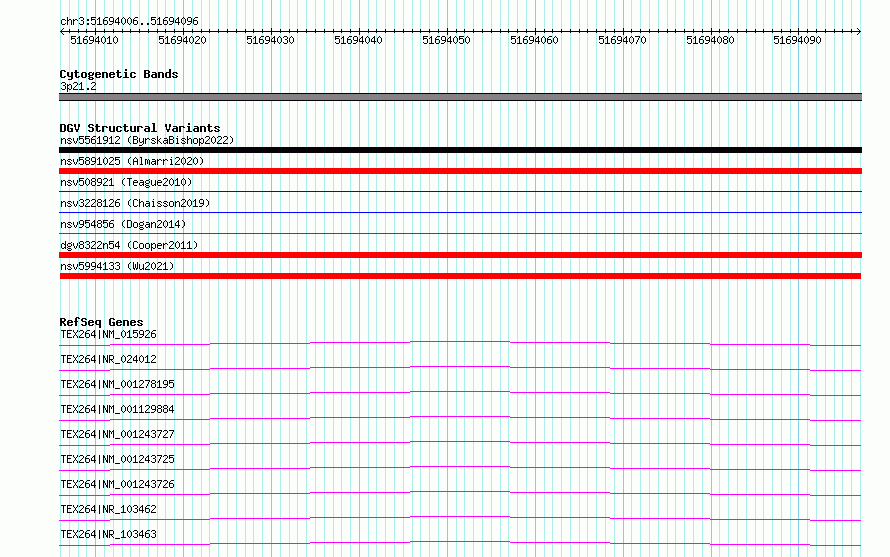
Task: Select transcript TEX264|NR_103463
Action: (108, 534)
